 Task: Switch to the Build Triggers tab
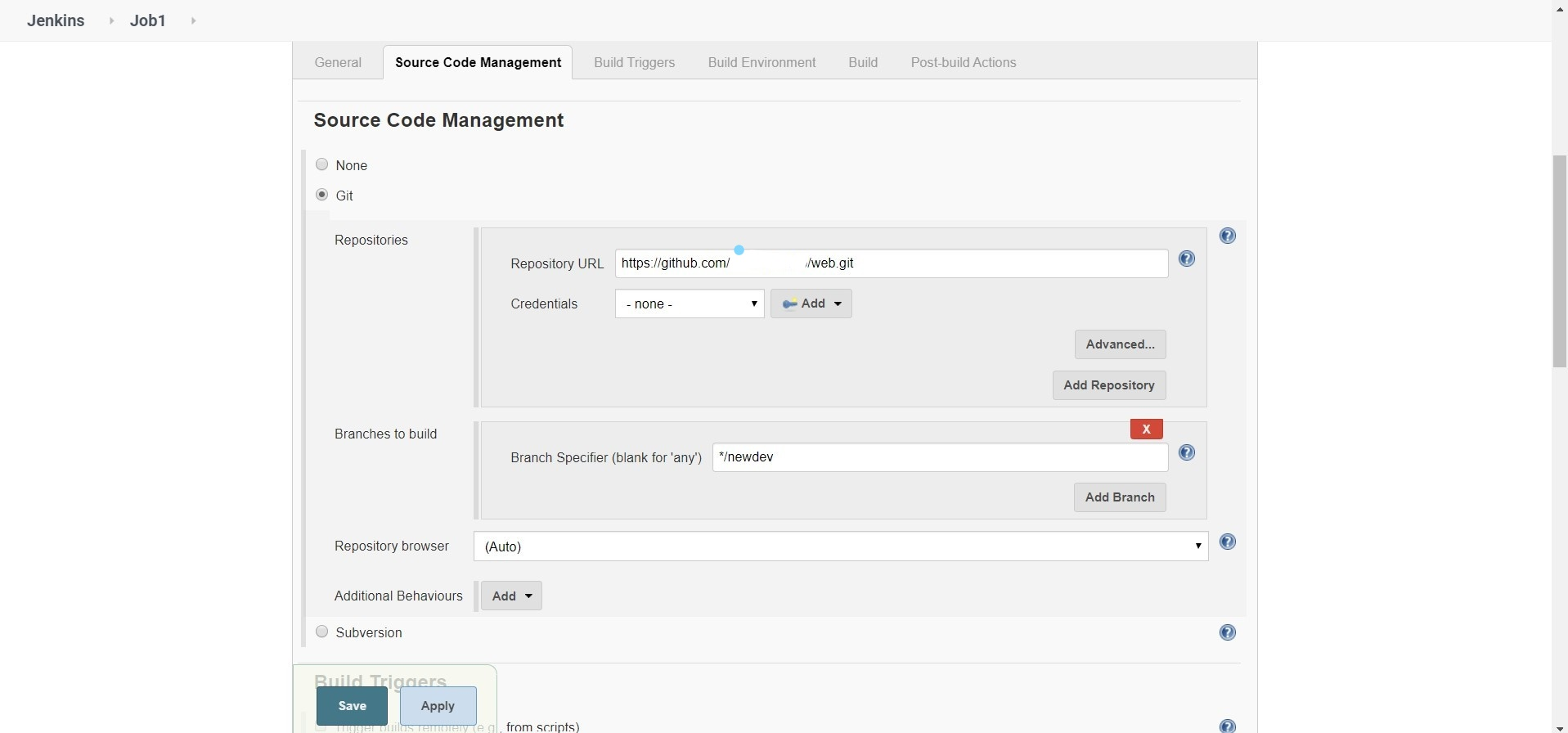pyautogui.click(x=634, y=63)
